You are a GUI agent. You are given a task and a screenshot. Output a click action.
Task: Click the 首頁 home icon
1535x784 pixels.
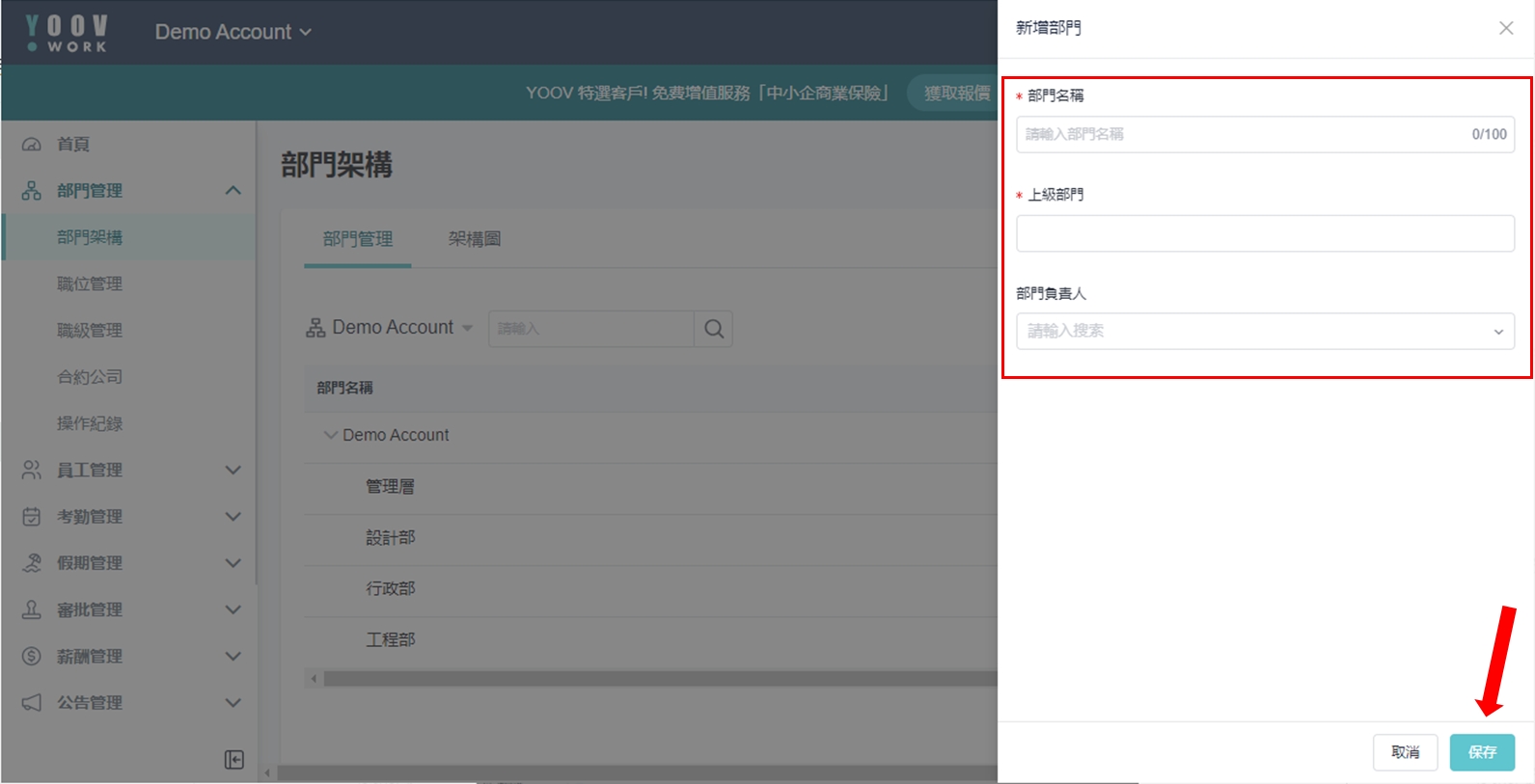pos(32,145)
